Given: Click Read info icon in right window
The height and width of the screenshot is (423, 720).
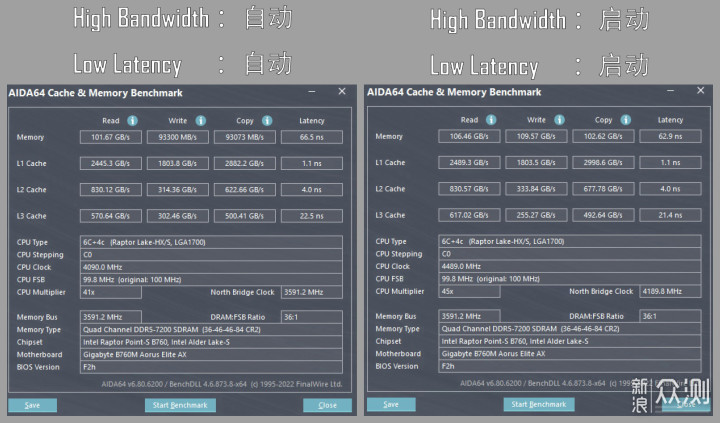Looking at the screenshot, I should (491, 120).
